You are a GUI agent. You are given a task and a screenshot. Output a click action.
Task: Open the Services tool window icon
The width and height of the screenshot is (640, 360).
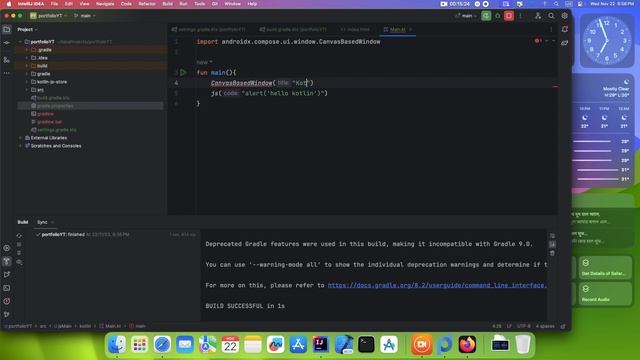coord(7,248)
